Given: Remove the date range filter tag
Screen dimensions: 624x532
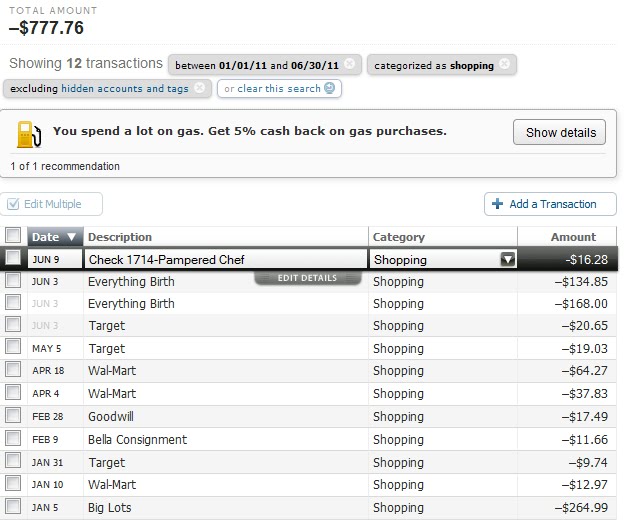Looking at the screenshot, I should coord(349,64).
